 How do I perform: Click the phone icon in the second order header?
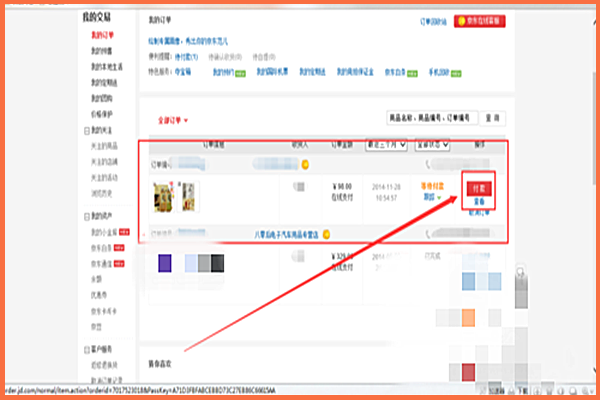(x=428, y=233)
